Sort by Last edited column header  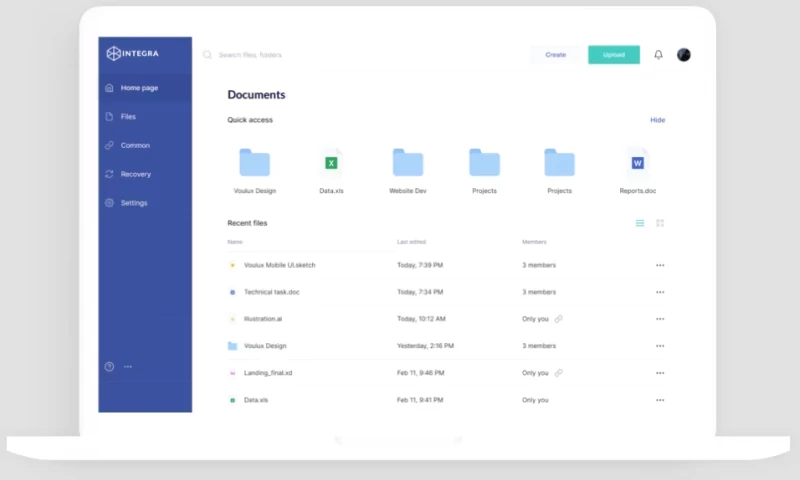[411, 242]
